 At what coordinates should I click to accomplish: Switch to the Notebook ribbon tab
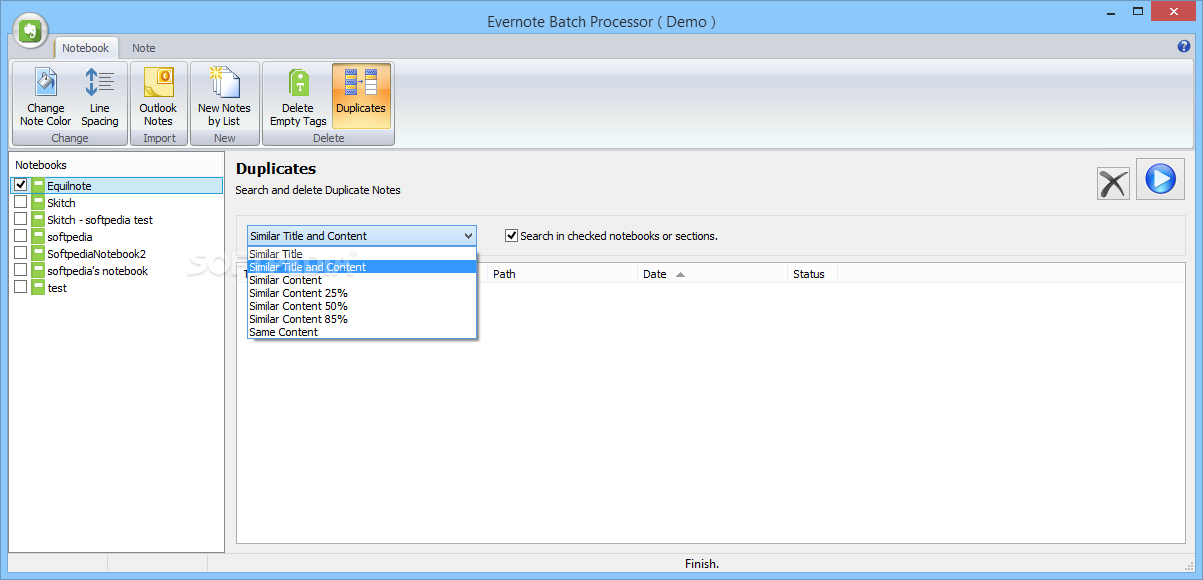[x=86, y=48]
